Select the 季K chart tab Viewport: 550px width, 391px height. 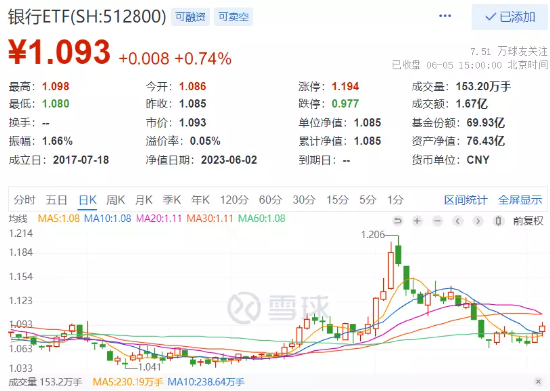click(x=172, y=200)
